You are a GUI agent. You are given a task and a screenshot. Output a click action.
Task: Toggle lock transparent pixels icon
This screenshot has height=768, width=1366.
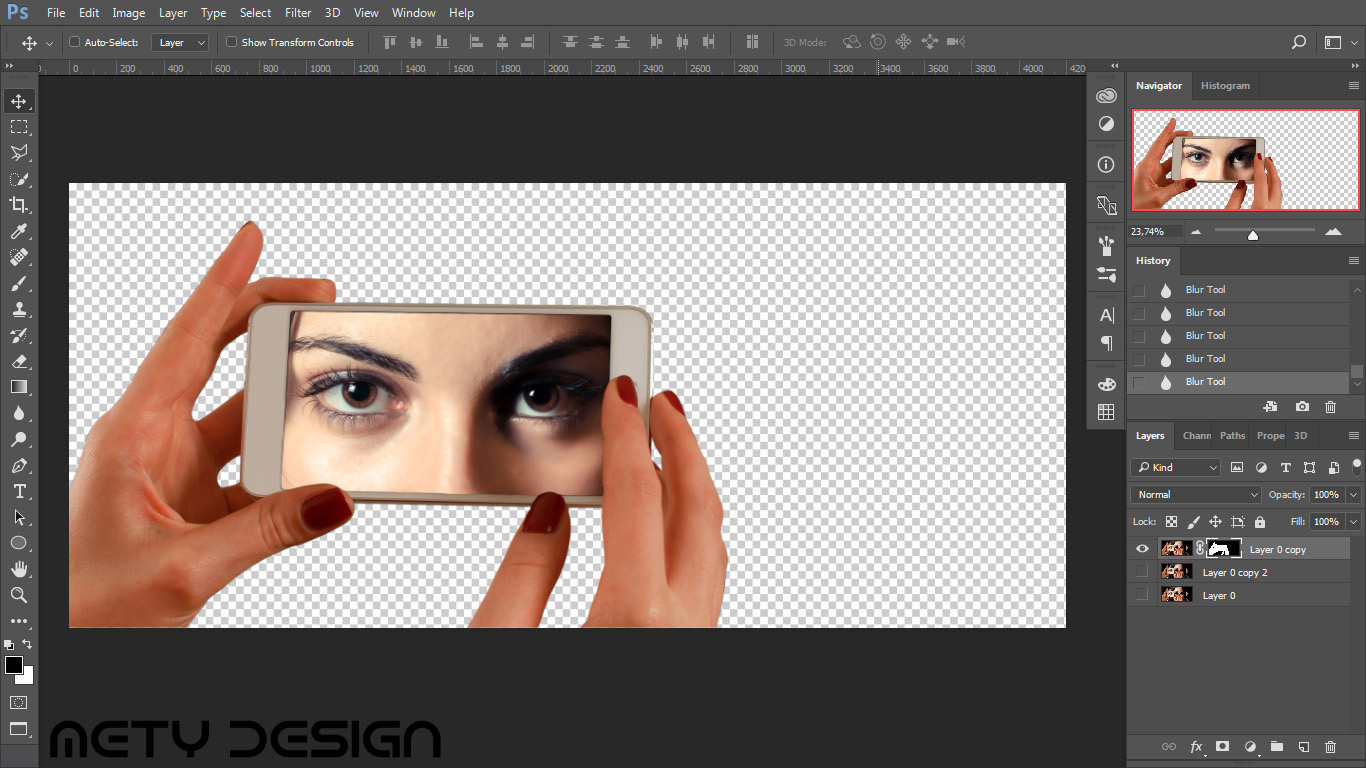(1171, 522)
